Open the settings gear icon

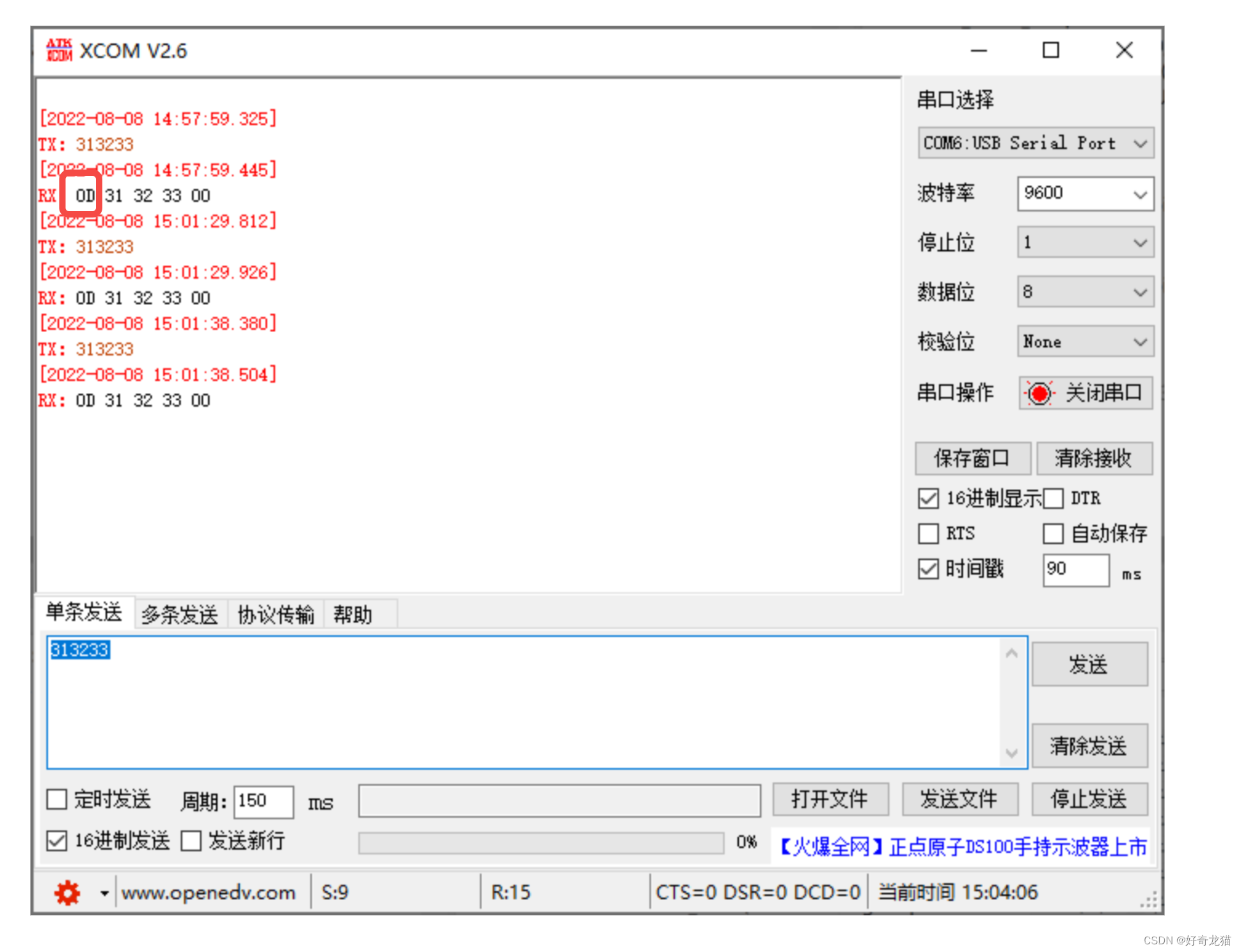tap(67, 892)
